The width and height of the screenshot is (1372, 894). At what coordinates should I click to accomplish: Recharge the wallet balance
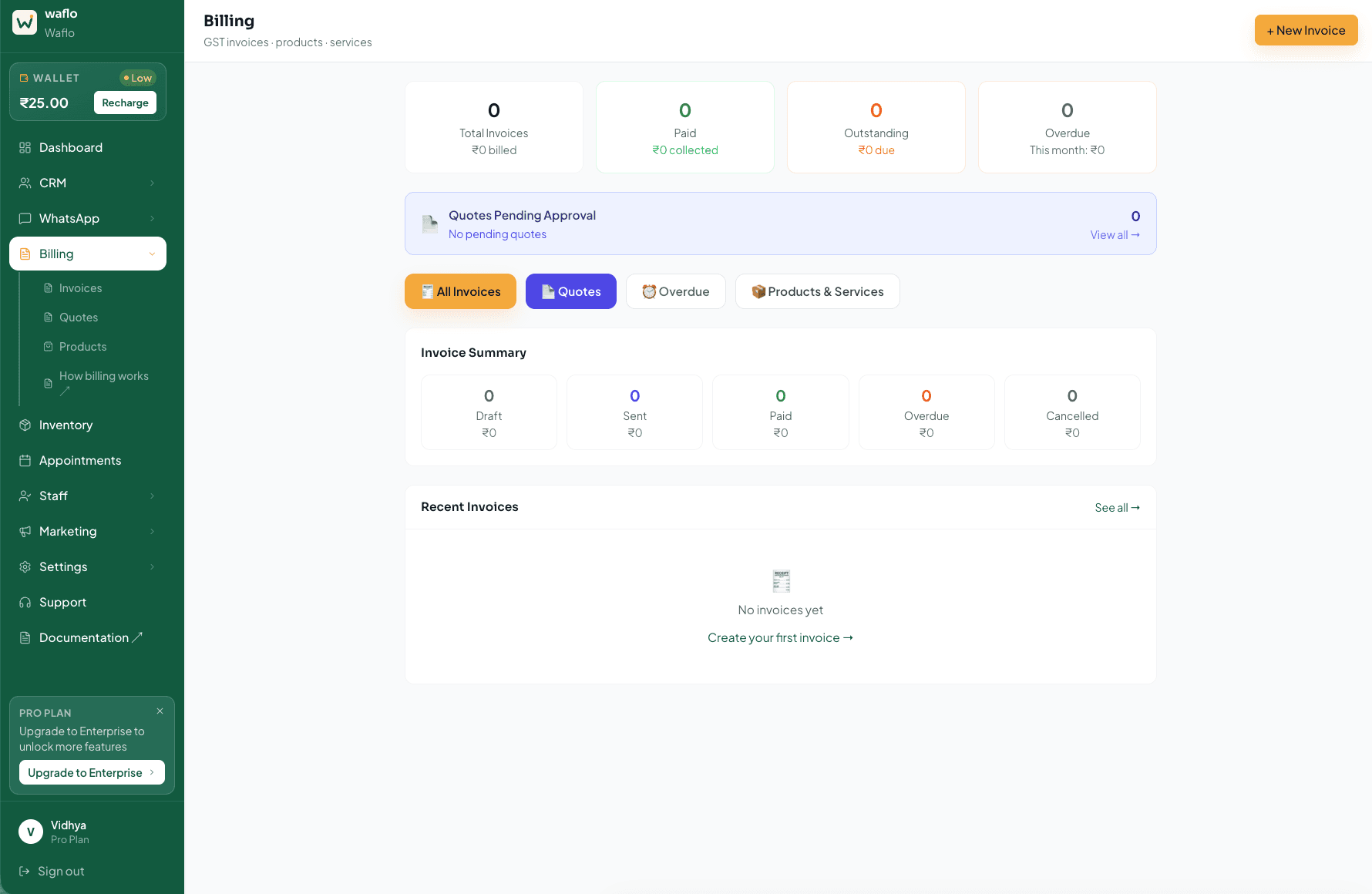(125, 103)
